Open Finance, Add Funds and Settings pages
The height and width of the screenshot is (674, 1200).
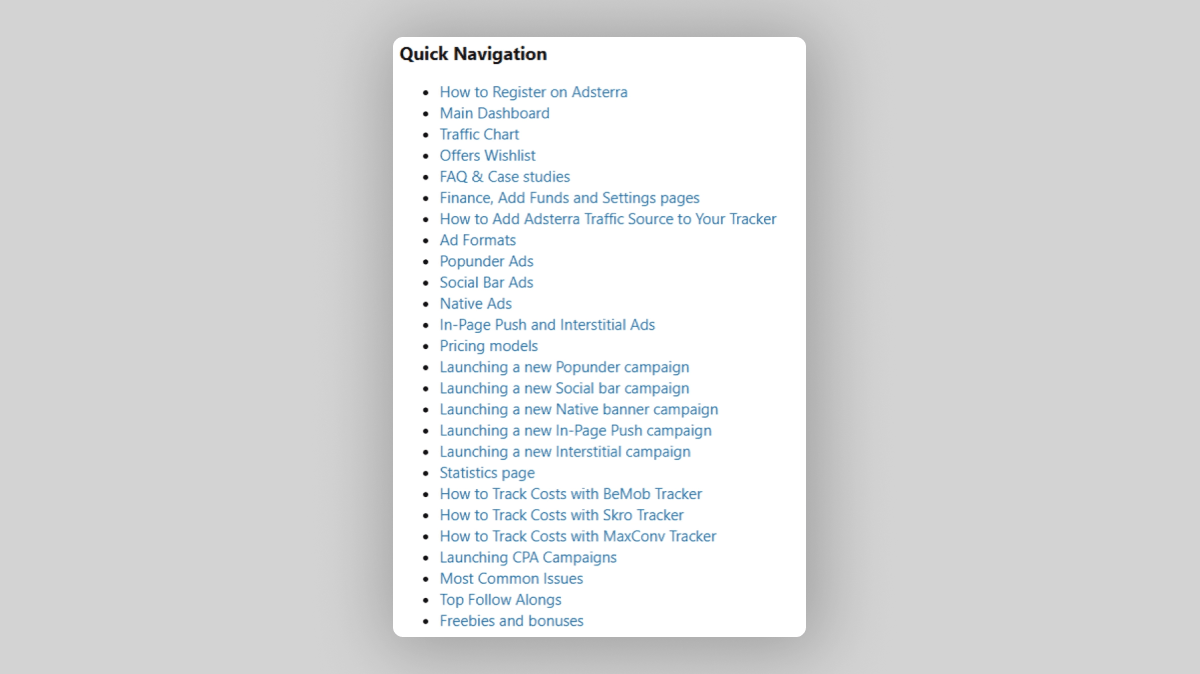569,198
